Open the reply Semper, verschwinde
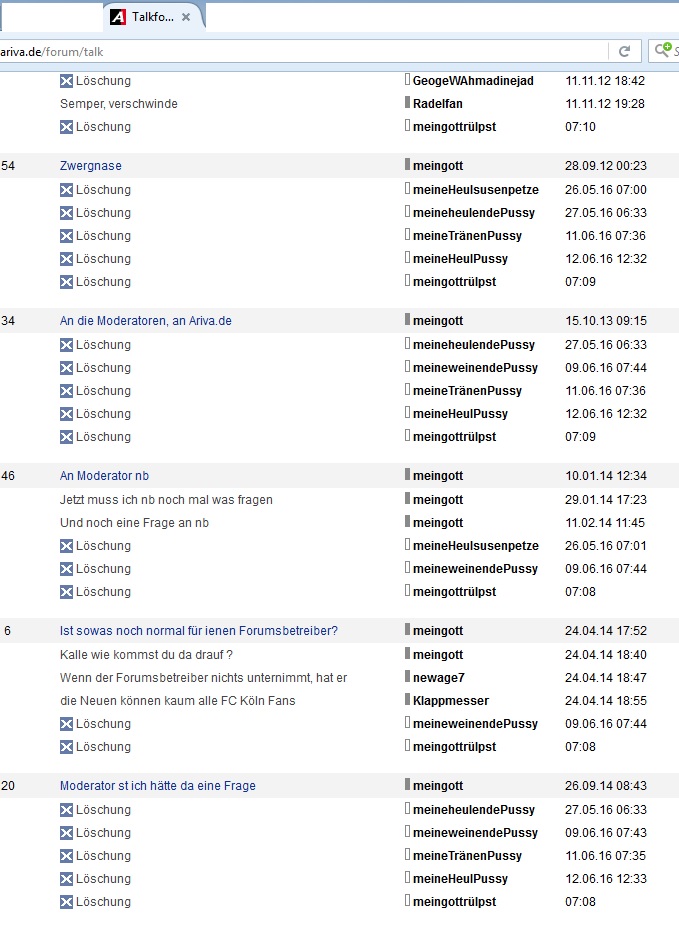Image resolution: width=679 pixels, height=926 pixels. coord(119,104)
